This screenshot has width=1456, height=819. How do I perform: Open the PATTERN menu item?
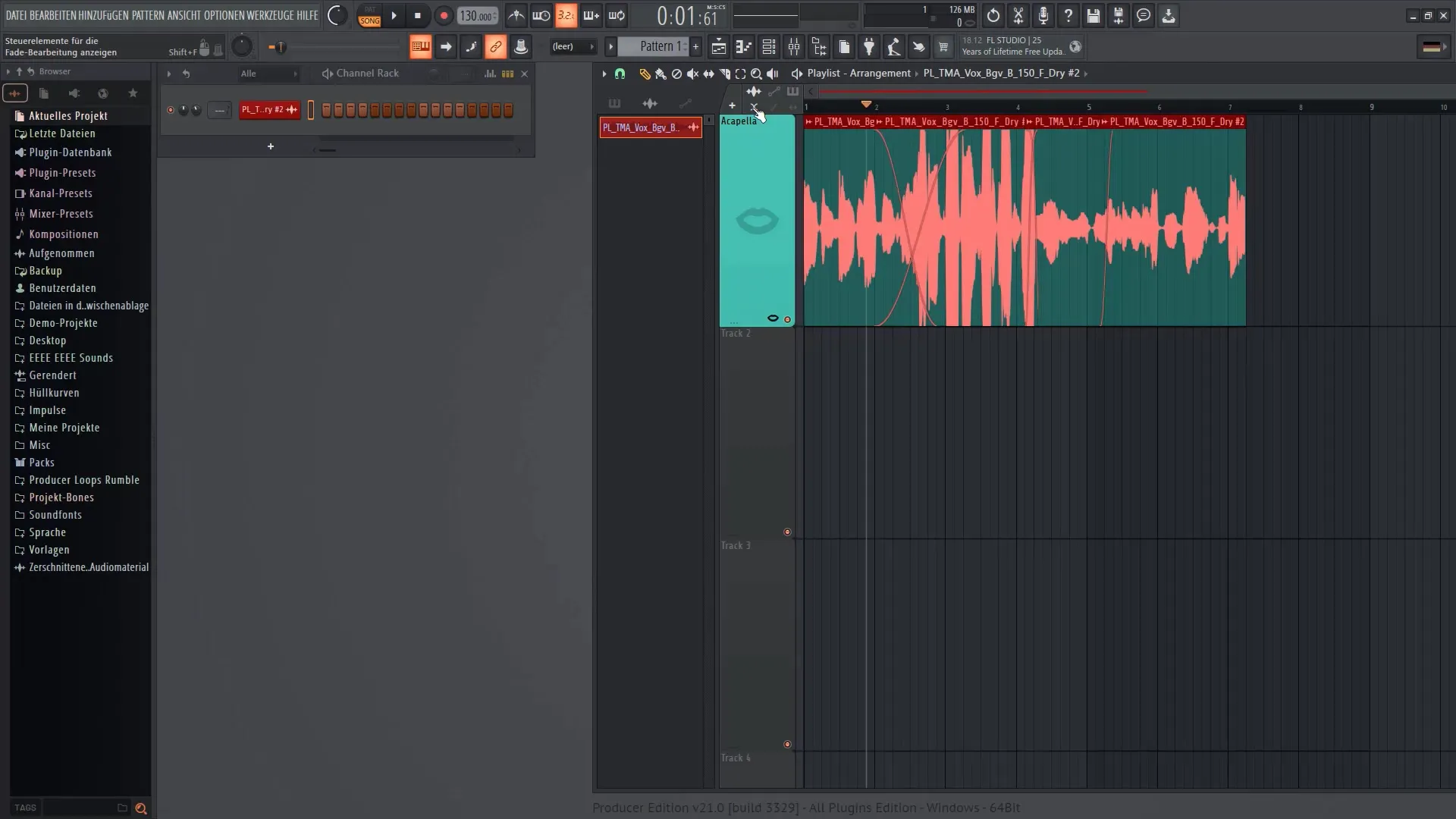tap(147, 14)
